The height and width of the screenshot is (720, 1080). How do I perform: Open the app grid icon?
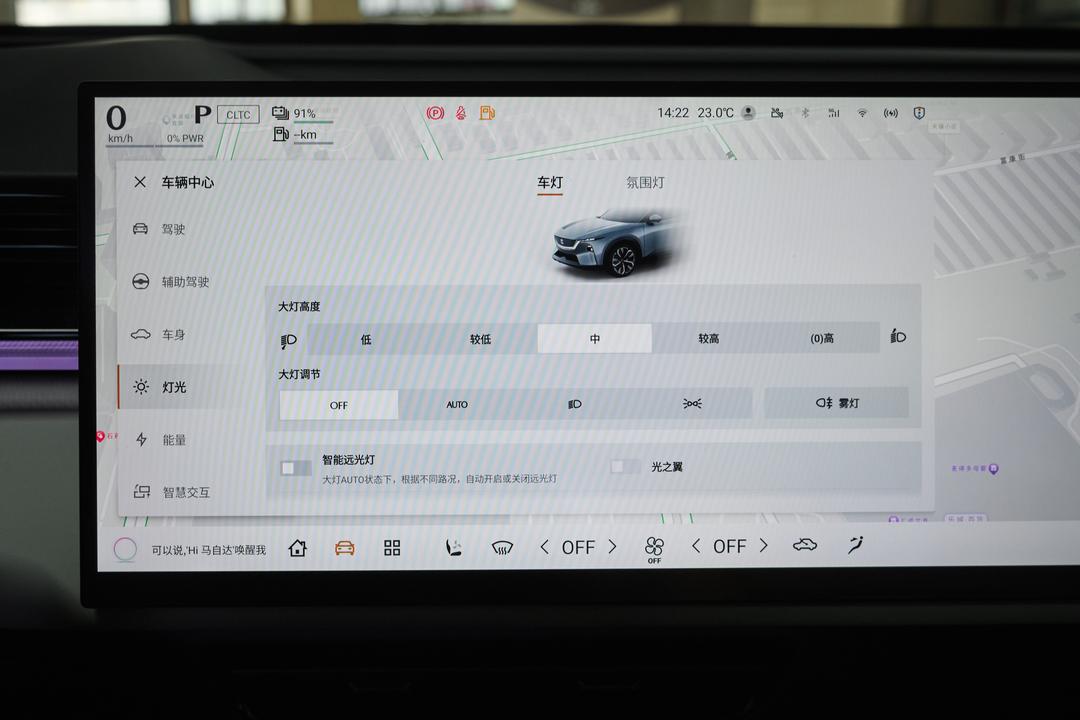coord(392,548)
